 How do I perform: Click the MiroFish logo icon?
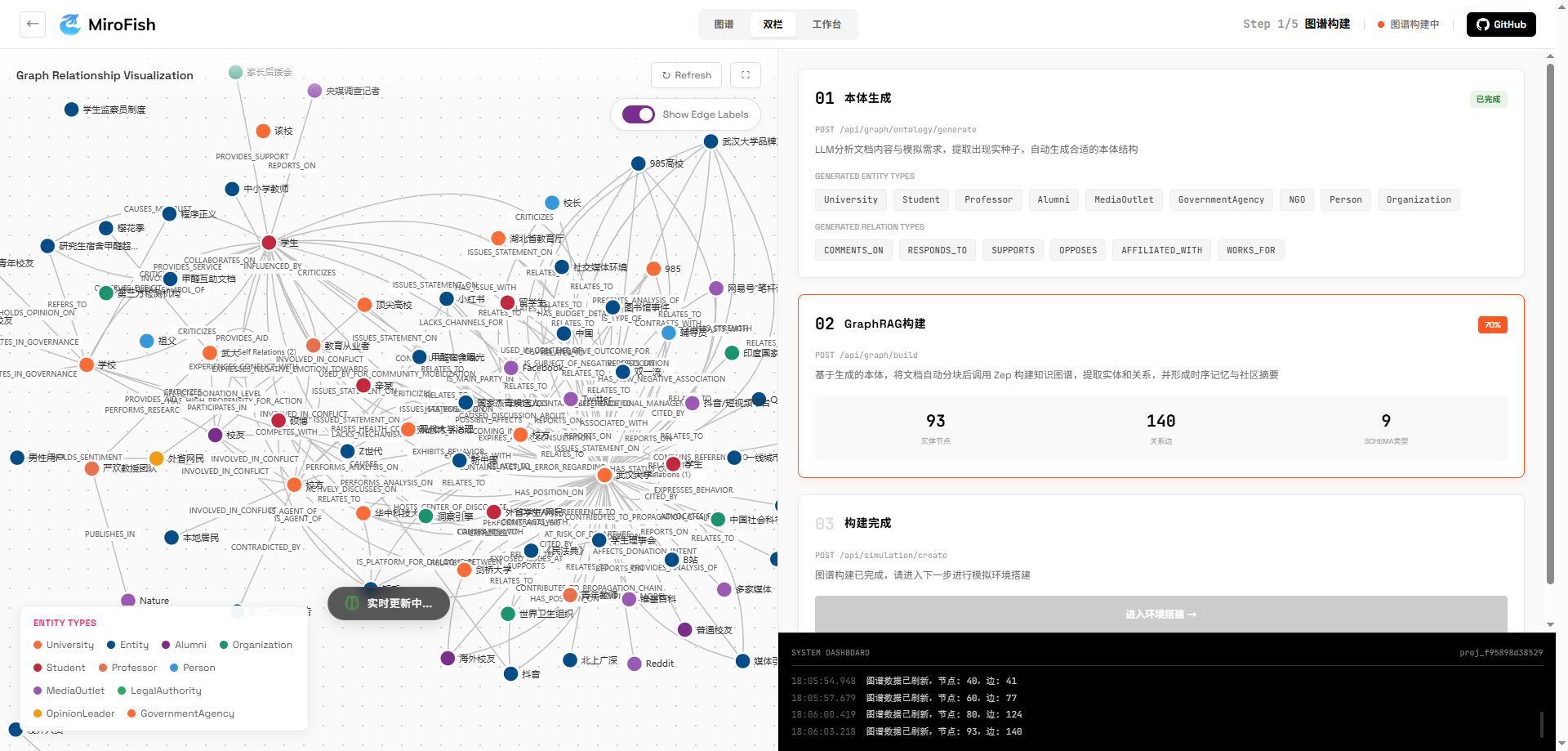click(x=70, y=25)
